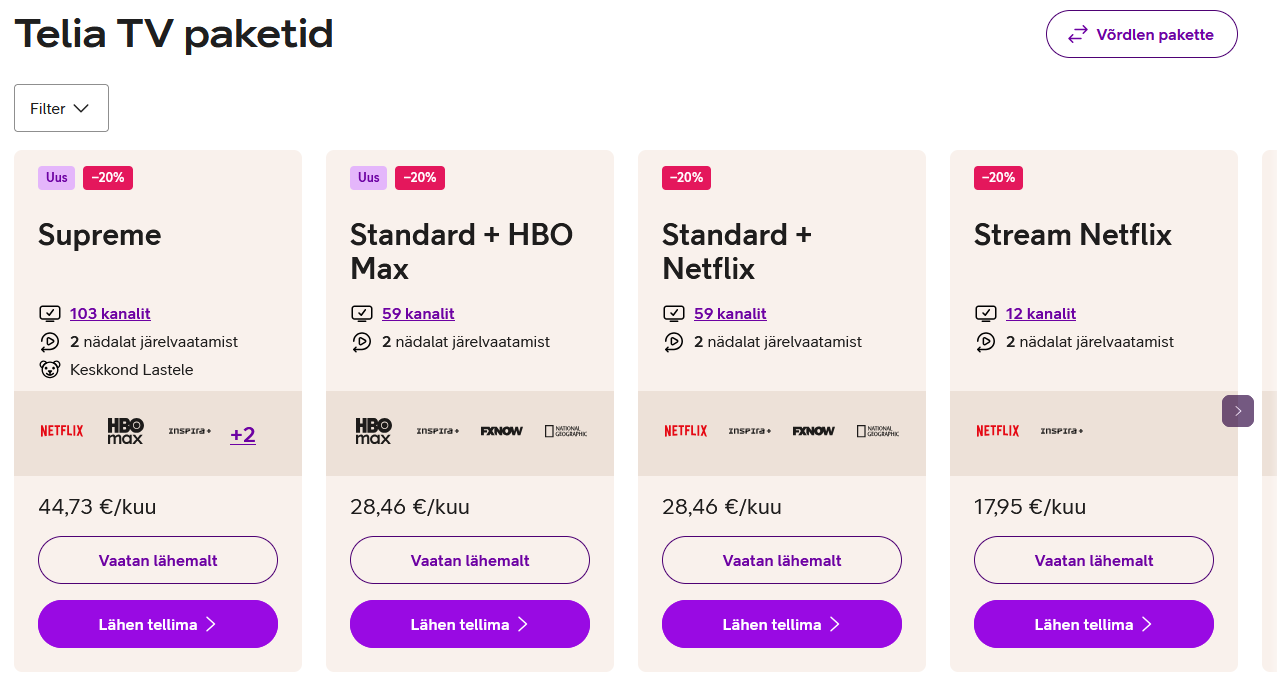The image size is (1277, 686).
Task: Click the Uus badge on Supreme card
Action: tap(57, 178)
